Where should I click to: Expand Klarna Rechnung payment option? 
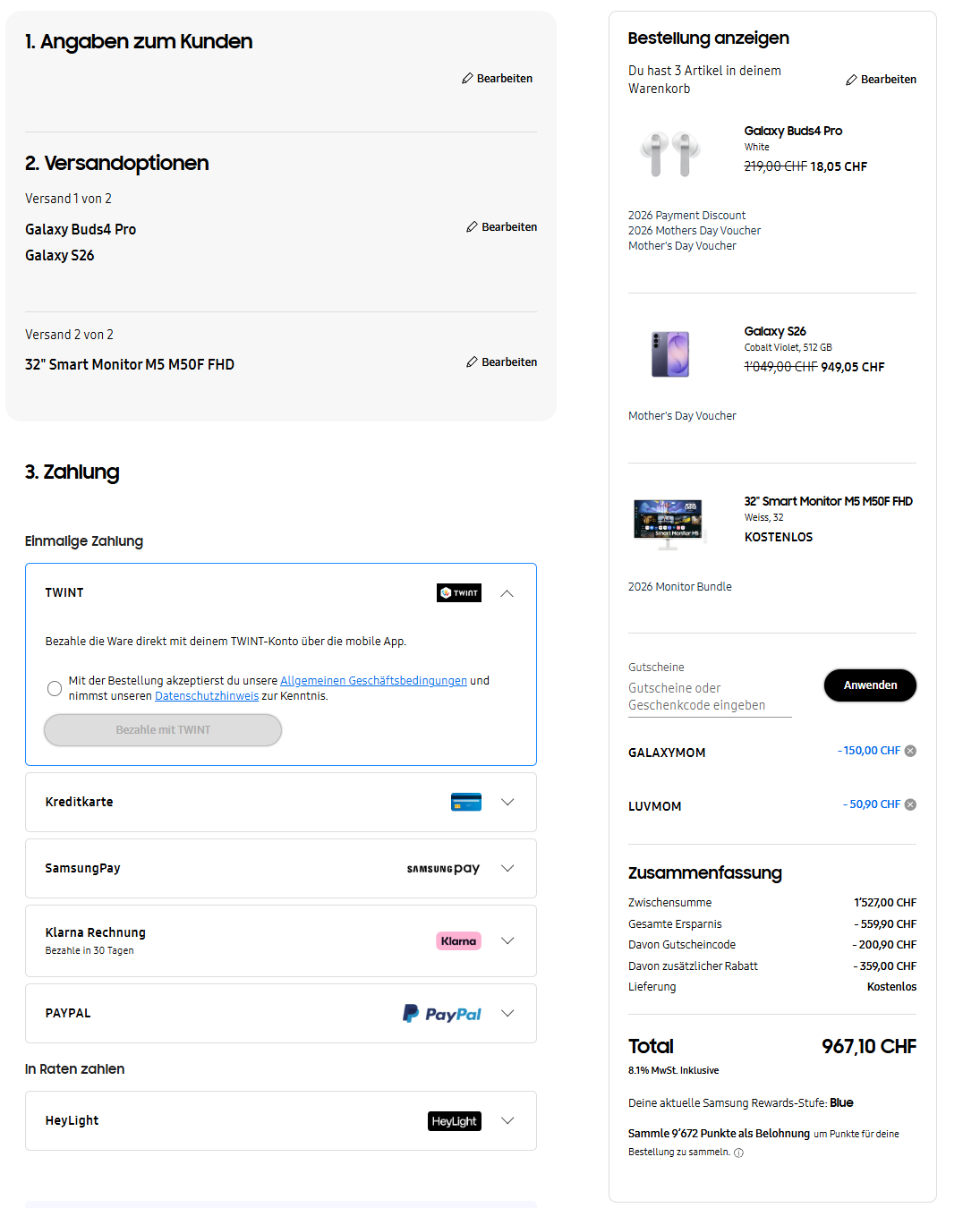click(x=507, y=940)
